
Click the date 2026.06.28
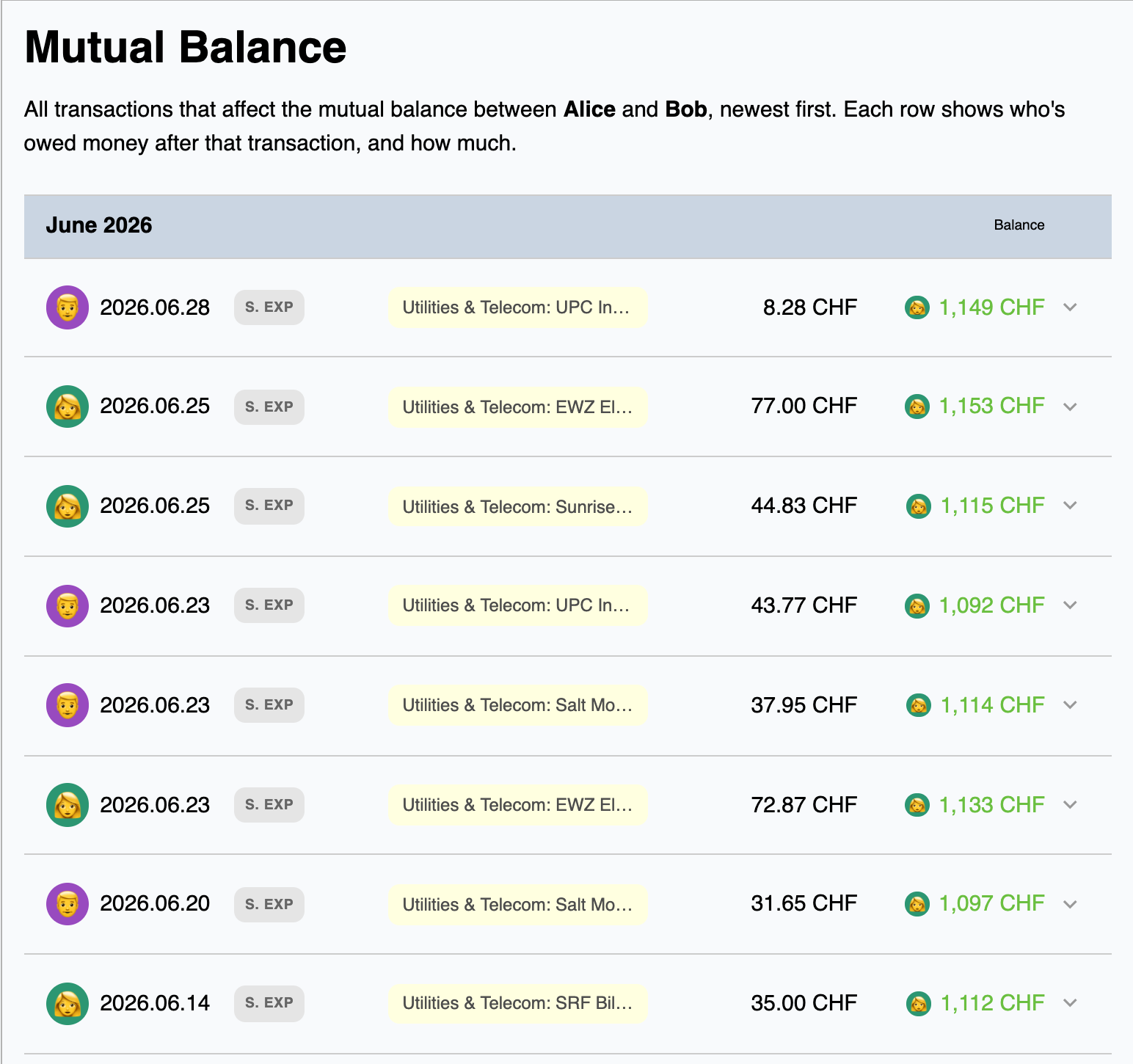coord(155,307)
